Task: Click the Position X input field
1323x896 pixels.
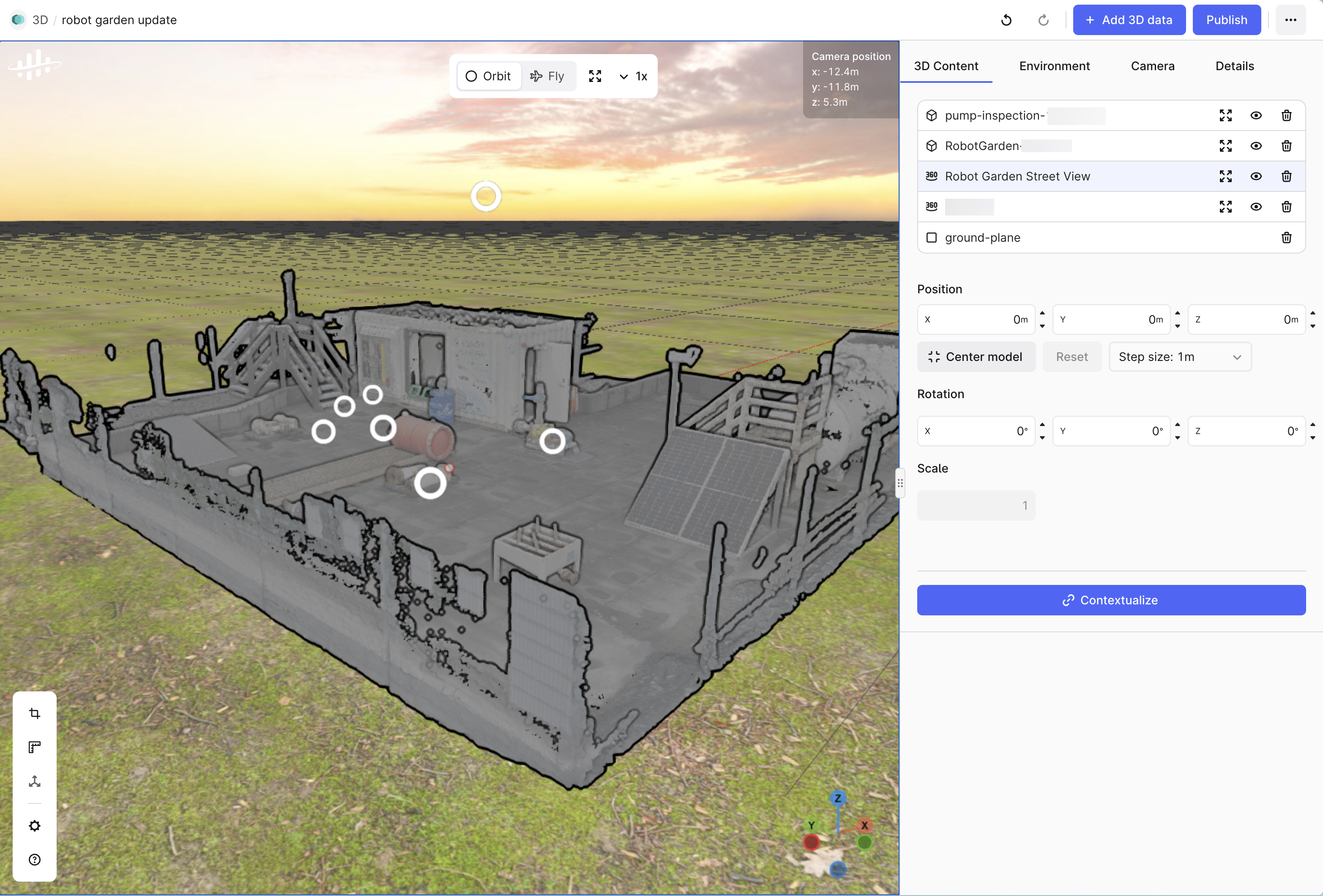Action: tap(976, 320)
